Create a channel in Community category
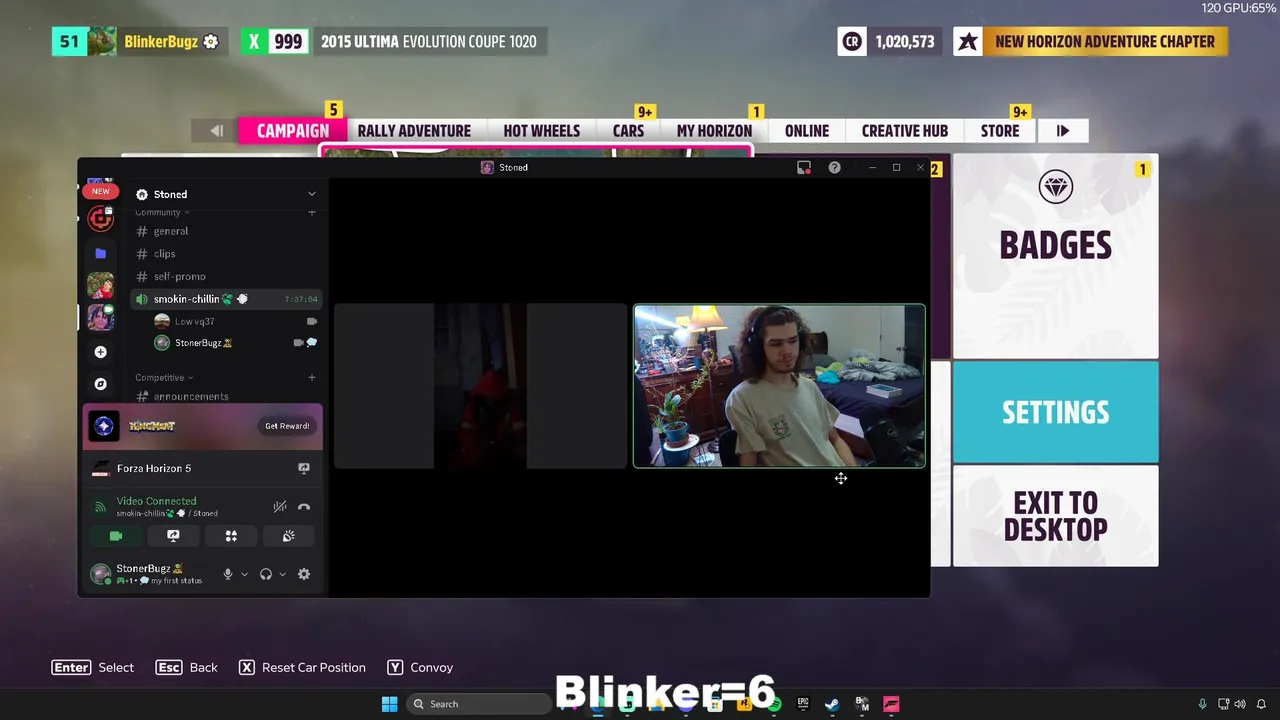1280x720 pixels. [312, 212]
